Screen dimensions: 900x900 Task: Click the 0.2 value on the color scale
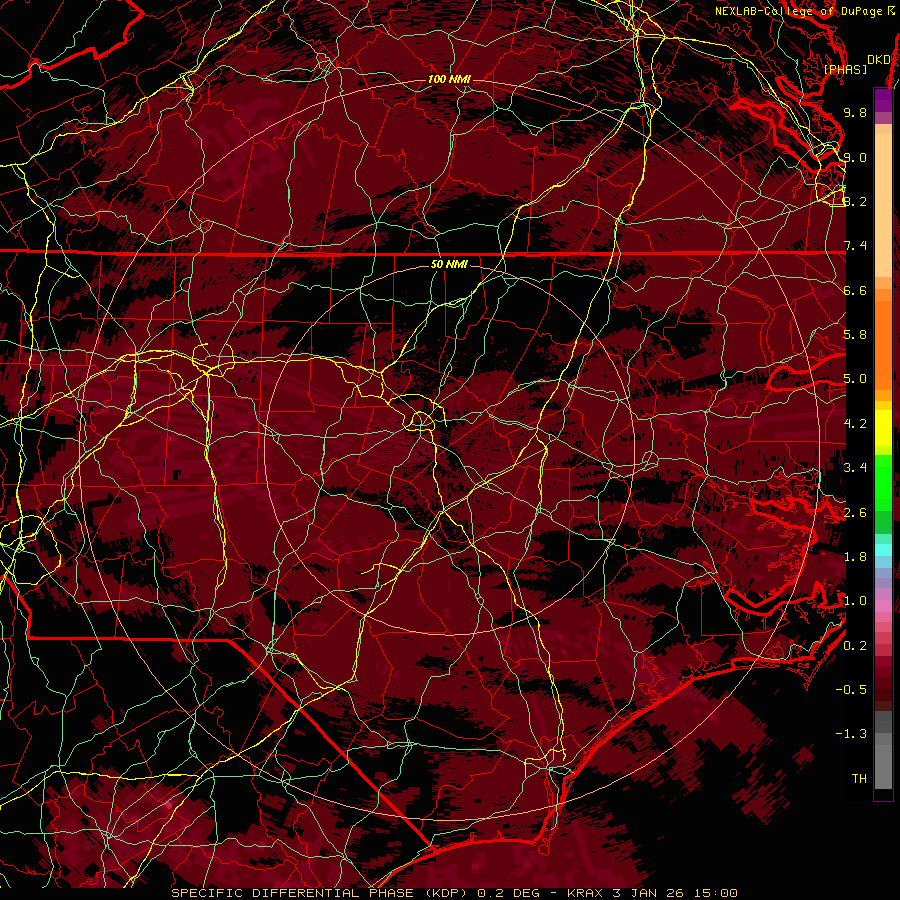(x=855, y=646)
